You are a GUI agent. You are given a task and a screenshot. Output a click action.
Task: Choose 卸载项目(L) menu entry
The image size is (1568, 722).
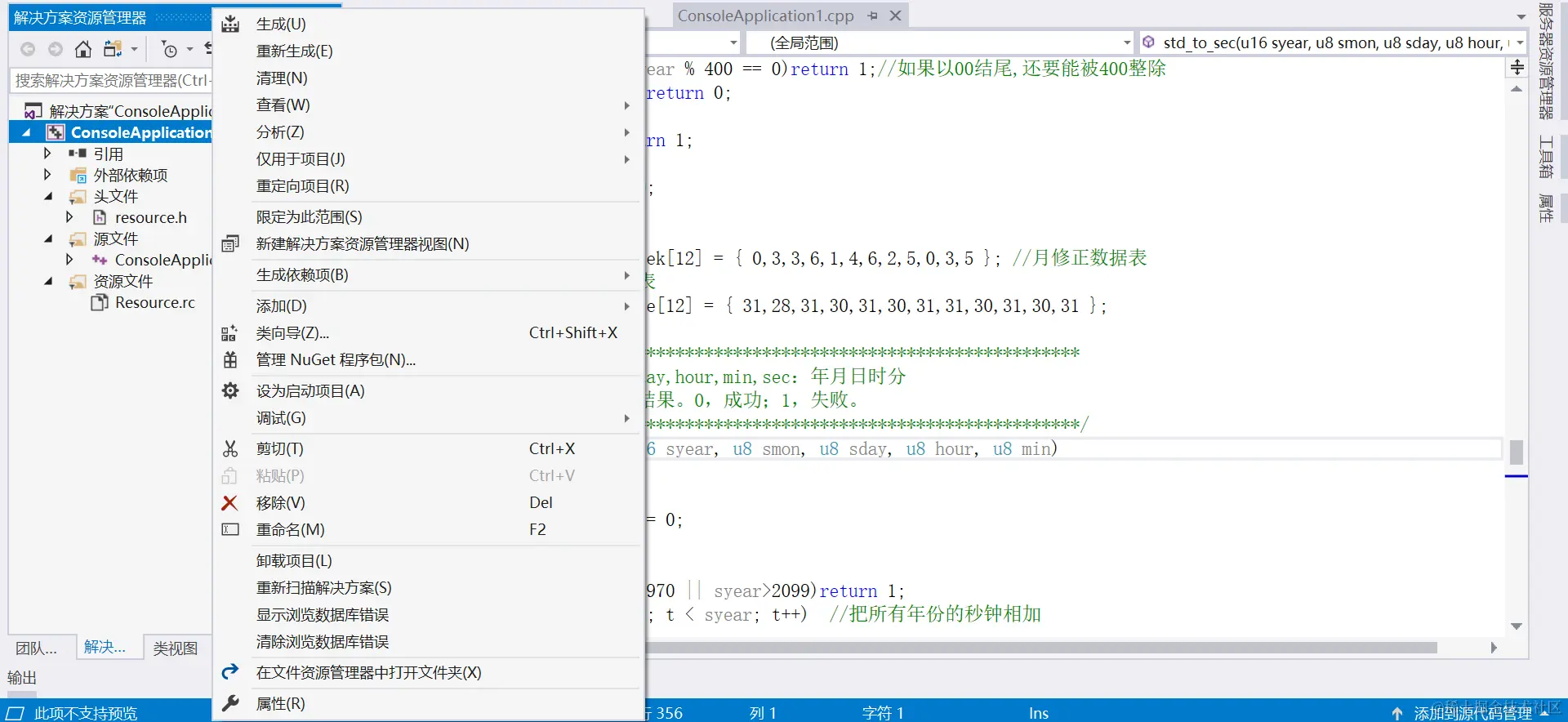(x=430, y=561)
